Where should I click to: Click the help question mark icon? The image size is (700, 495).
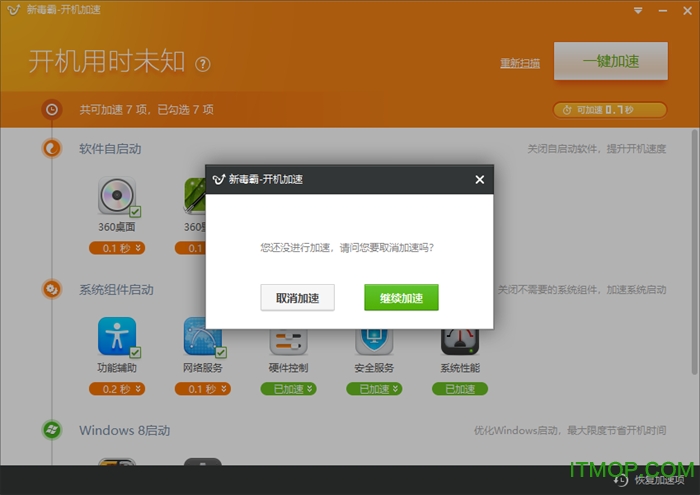click(x=203, y=64)
